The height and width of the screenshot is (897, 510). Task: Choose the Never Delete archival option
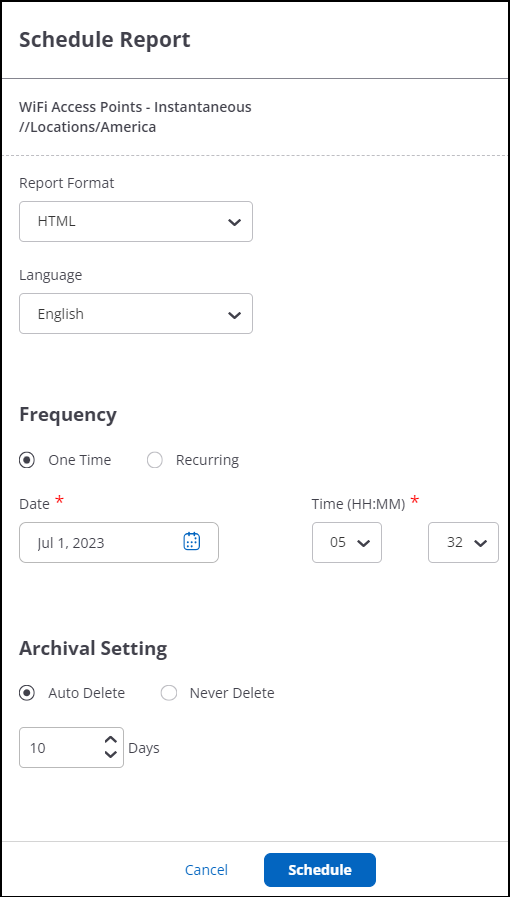click(x=169, y=693)
